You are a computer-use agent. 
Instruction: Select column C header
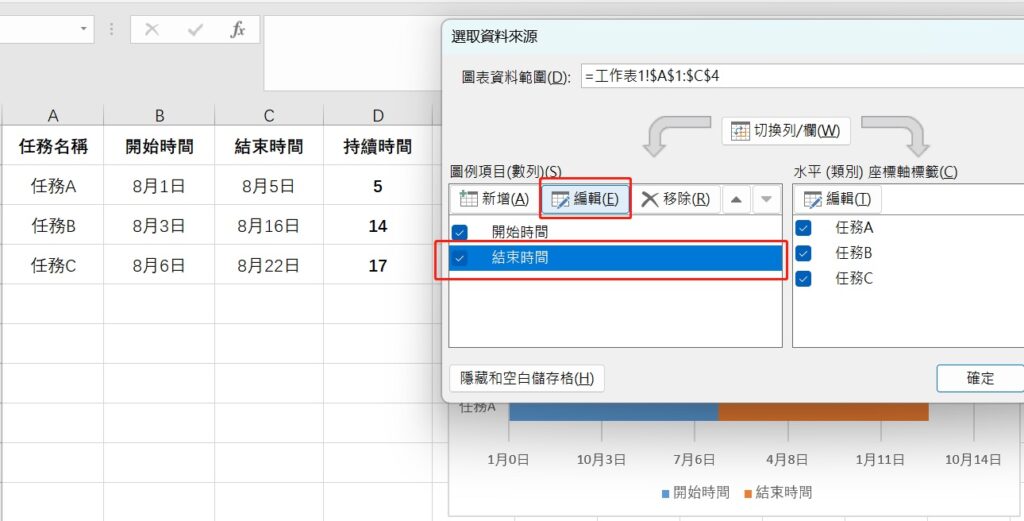click(269, 116)
